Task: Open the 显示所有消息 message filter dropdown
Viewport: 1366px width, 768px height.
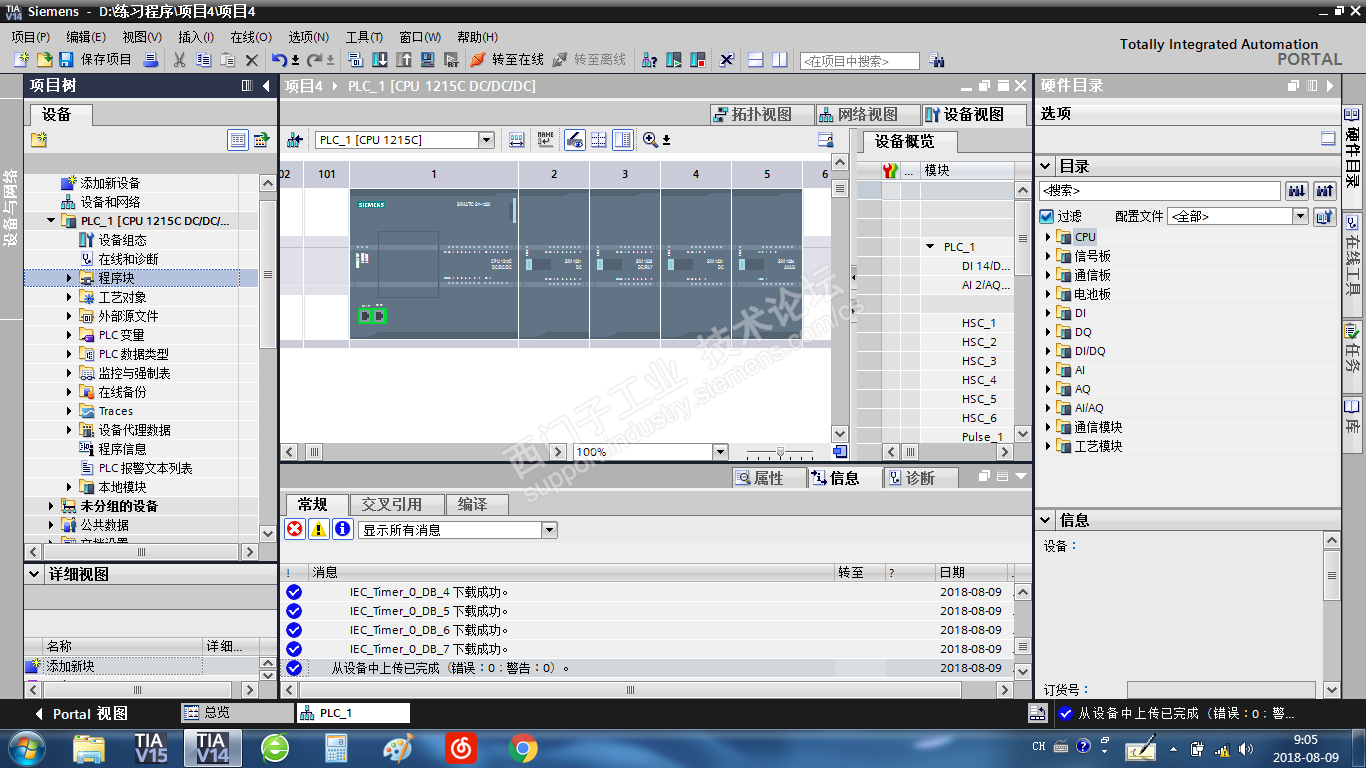Action: (549, 530)
